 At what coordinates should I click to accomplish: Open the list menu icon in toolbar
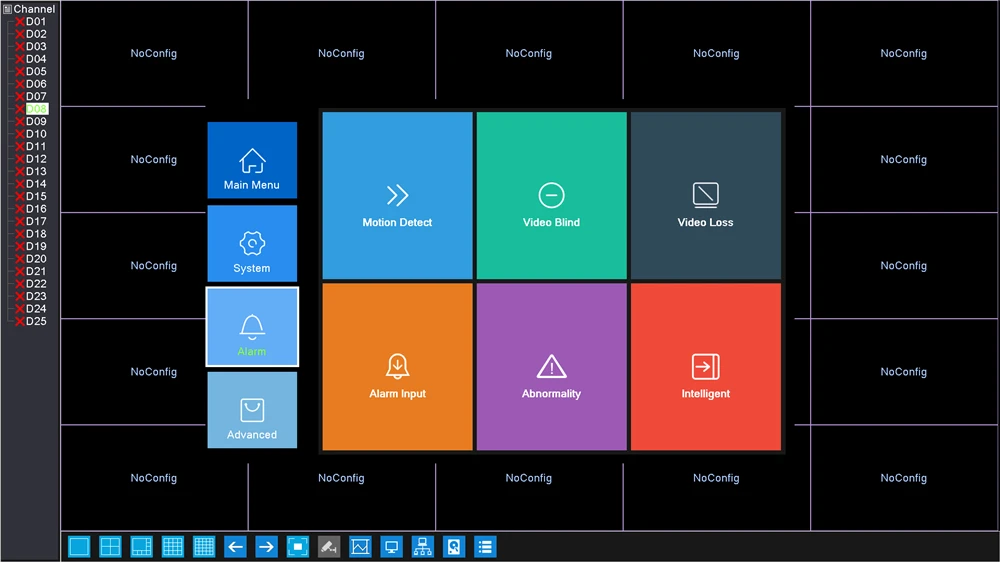[485, 547]
